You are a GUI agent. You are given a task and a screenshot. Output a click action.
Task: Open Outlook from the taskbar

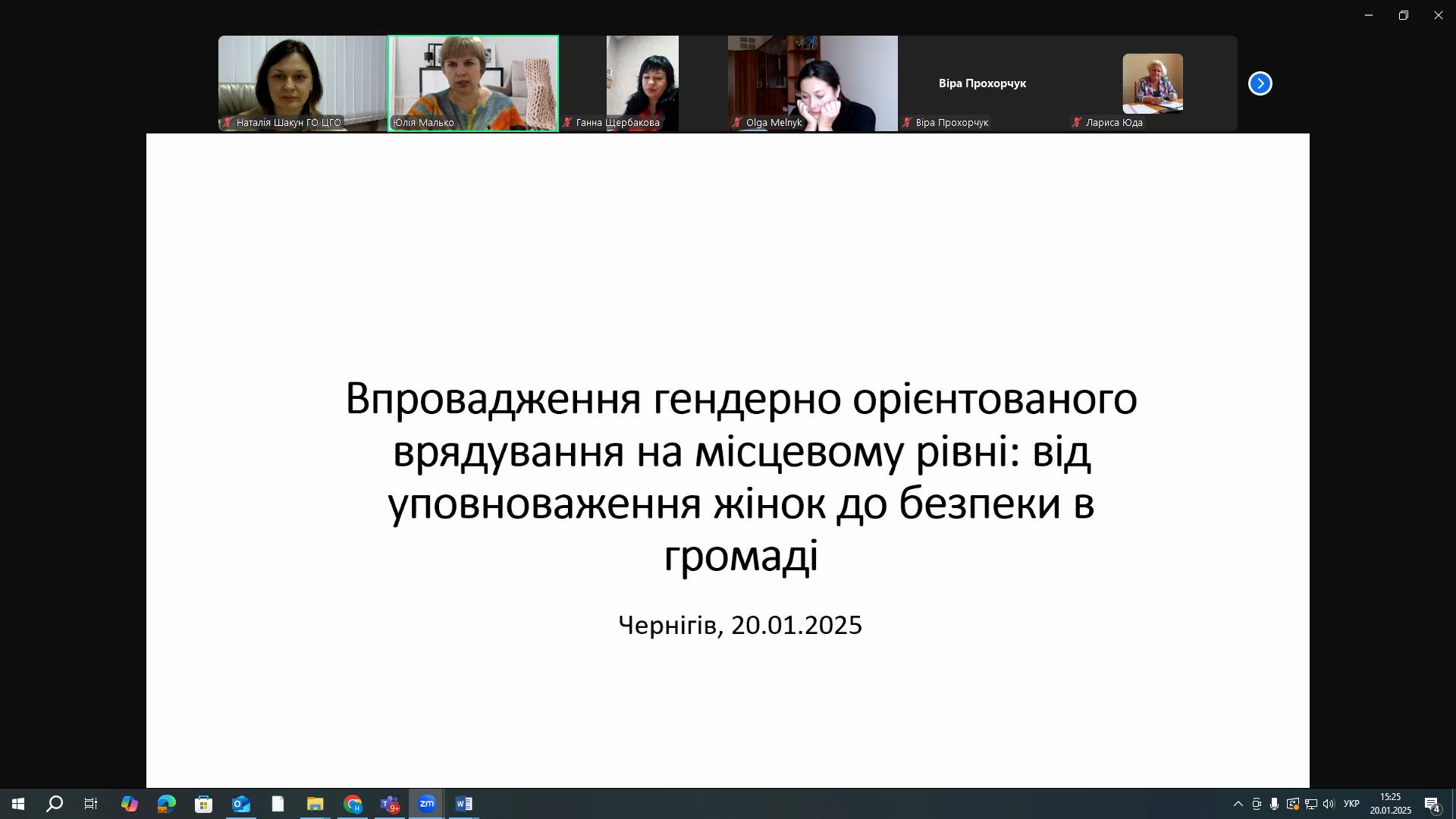point(241,804)
